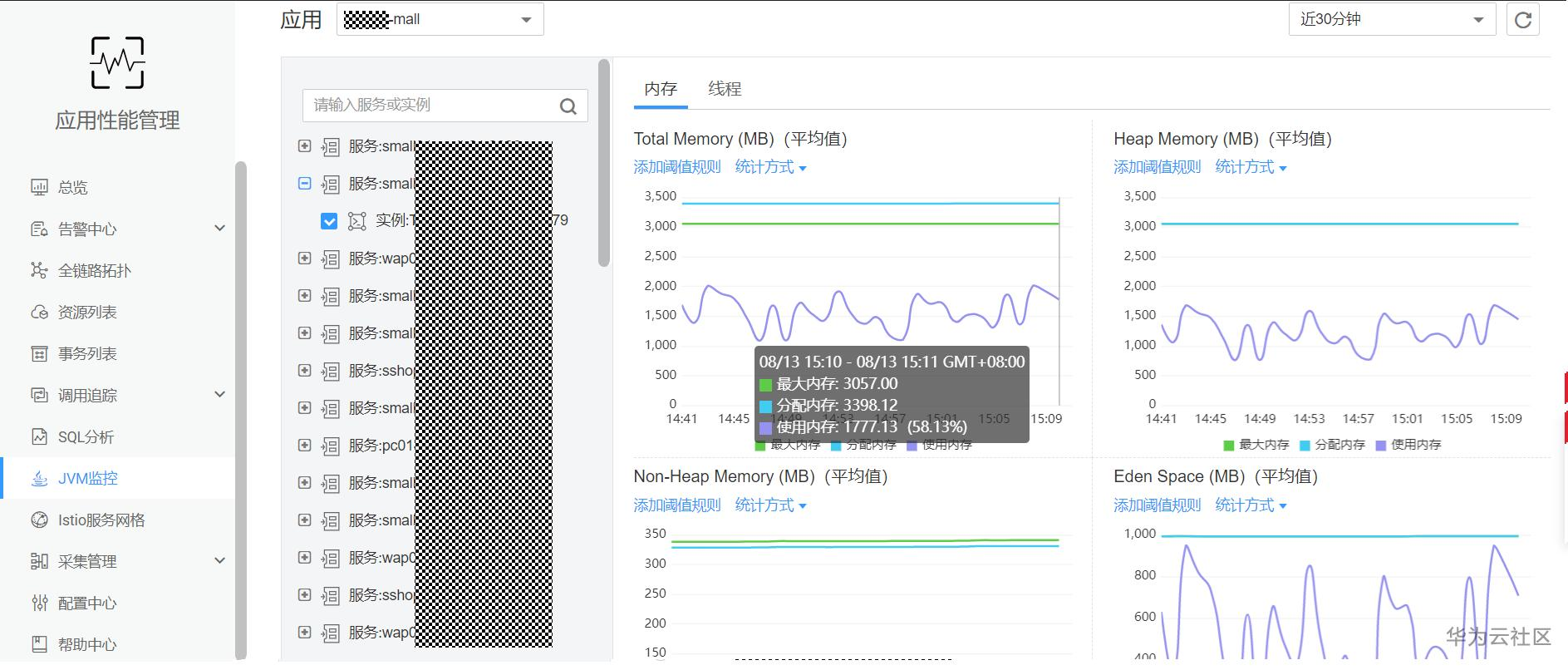1568x670 pixels.
Task: Open 全链路拓扑 topology icon
Action: tap(39, 270)
